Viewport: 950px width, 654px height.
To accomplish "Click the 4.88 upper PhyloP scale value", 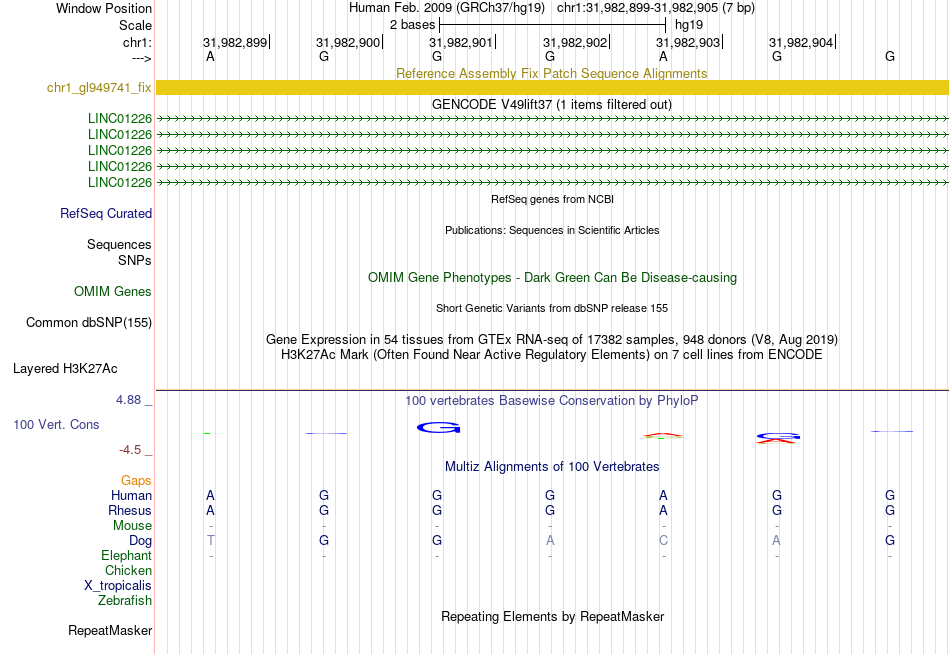I will click(x=128, y=400).
